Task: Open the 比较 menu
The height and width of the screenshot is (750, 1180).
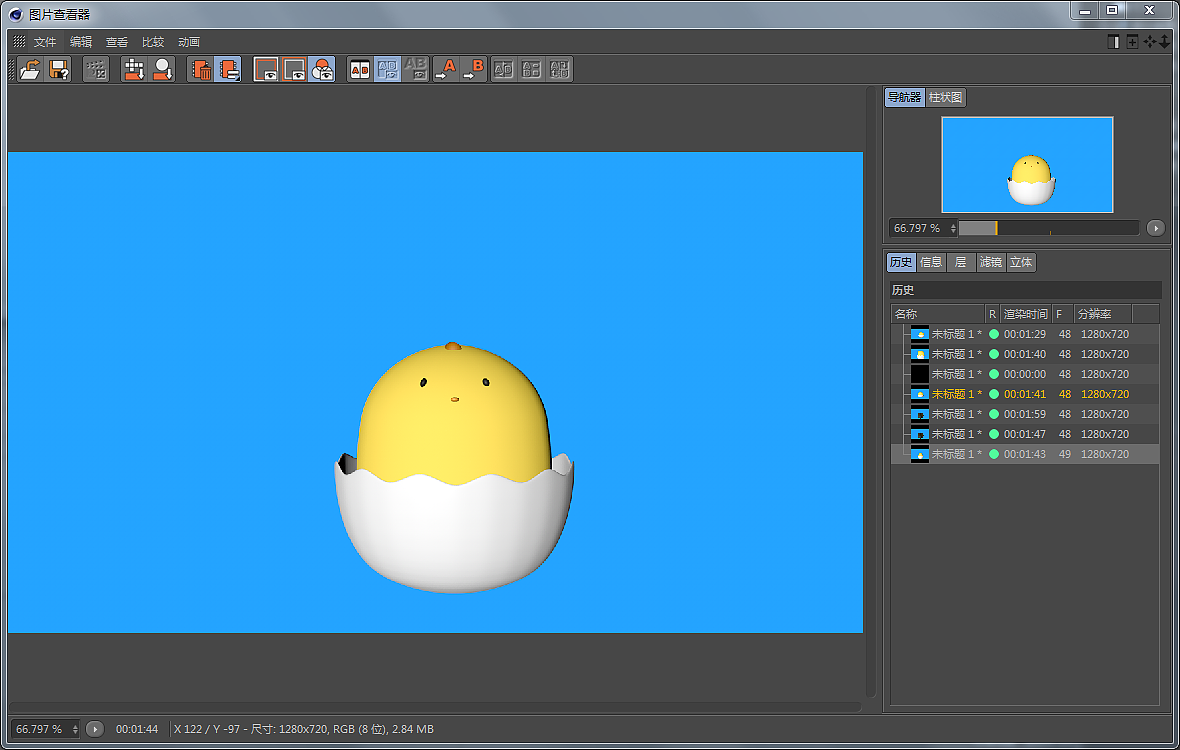Action: pyautogui.click(x=153, y=42)
